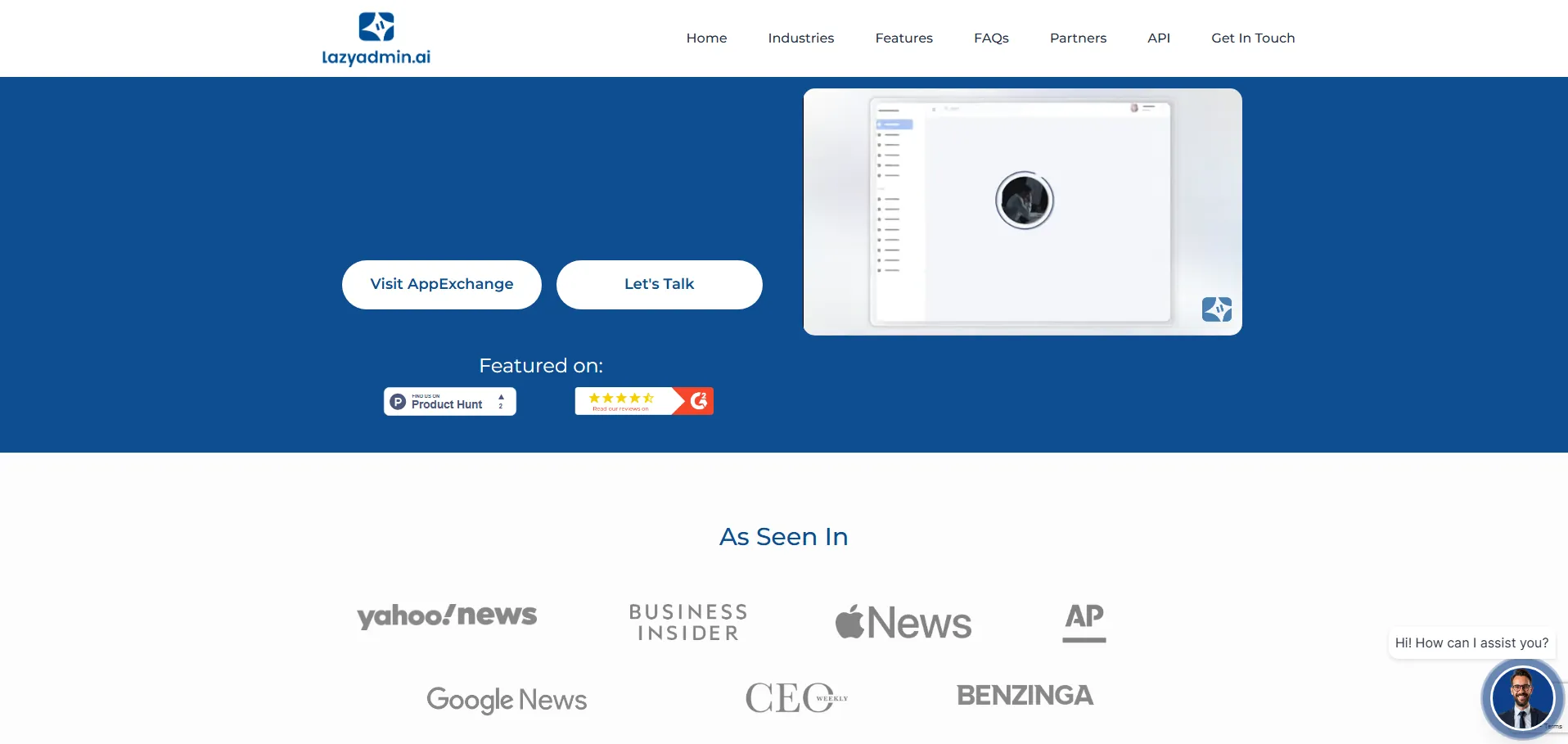This screenshot has height=744, width=1568.
Task: Select the Apple News logo
Action: point(903,623)
